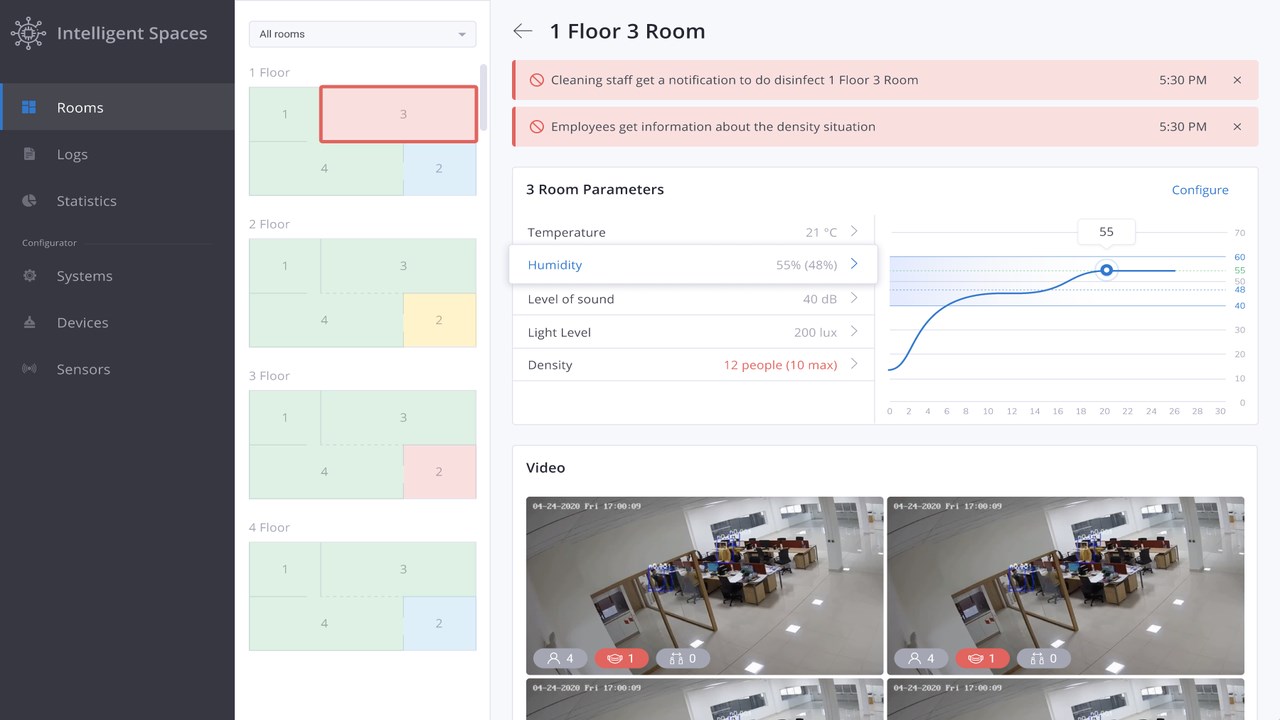Select the Humidity parameter row
1280x720 pixels.
point(693,264)
